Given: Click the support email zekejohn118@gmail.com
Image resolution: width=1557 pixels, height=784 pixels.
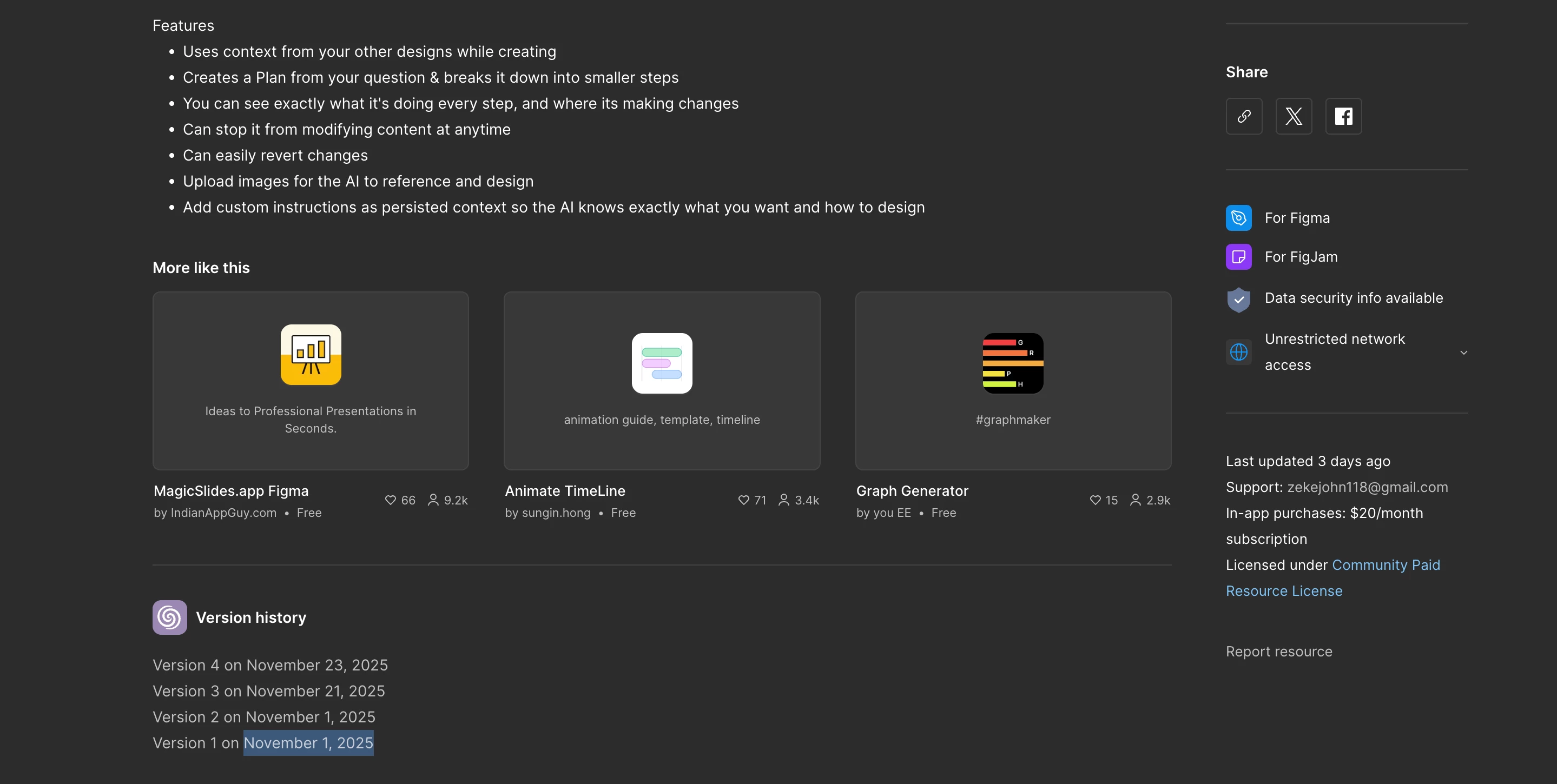Looking at the screenshot, I should [x=1367, y=488].
